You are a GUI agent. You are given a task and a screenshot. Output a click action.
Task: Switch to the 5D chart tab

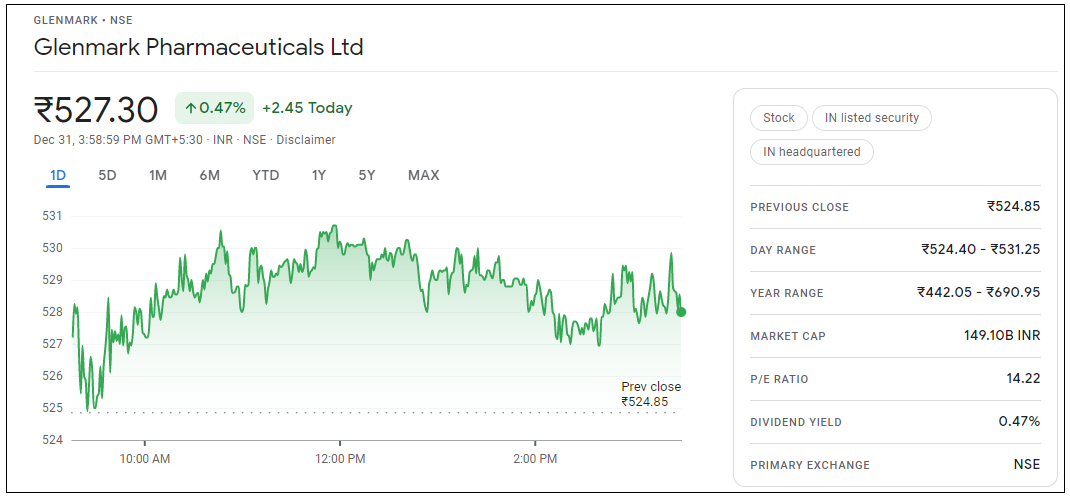coord(107,175)
